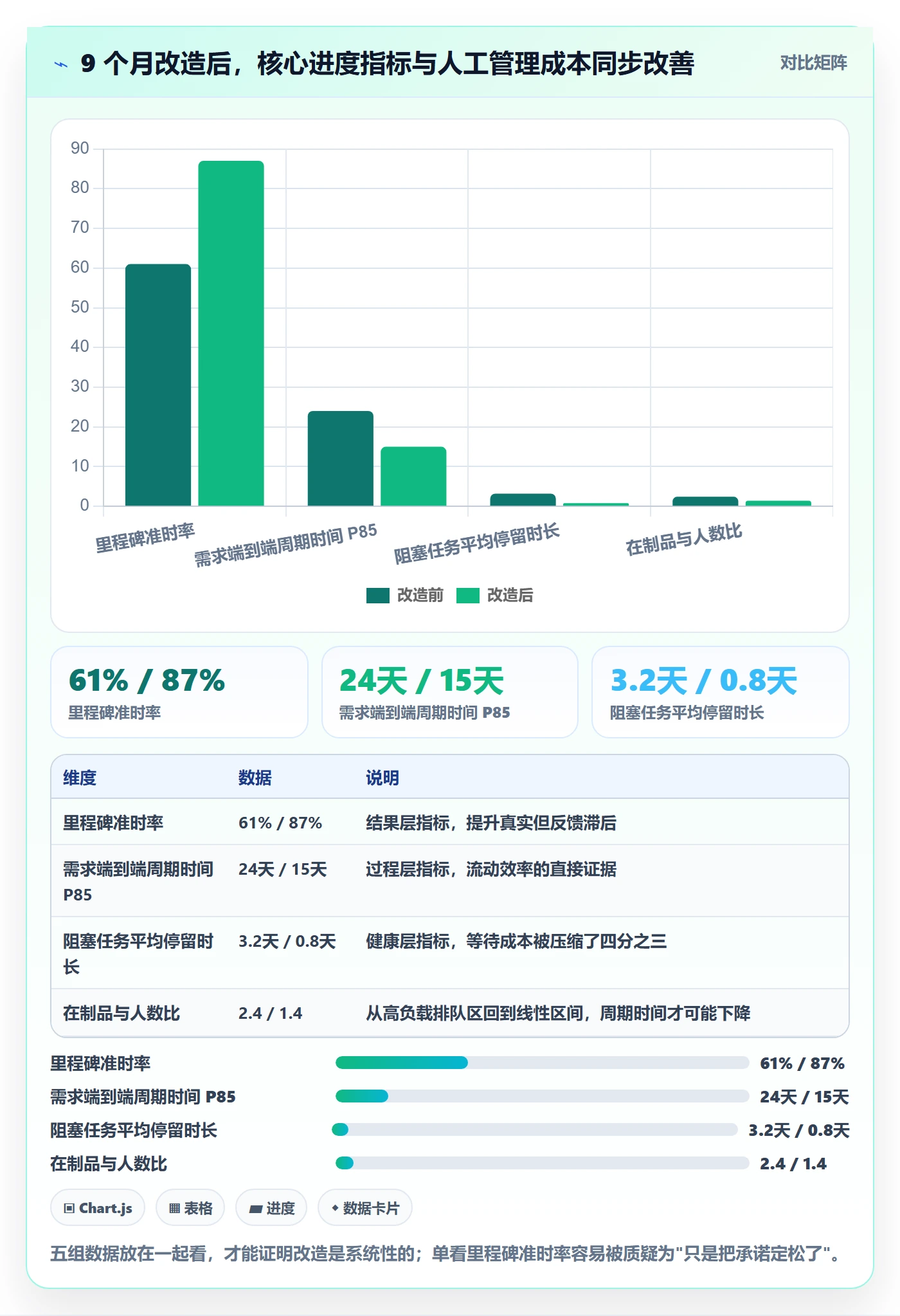Click the 数据卡片 tag chip
The image size is (900, 1316).
[x=365, y=1208]
